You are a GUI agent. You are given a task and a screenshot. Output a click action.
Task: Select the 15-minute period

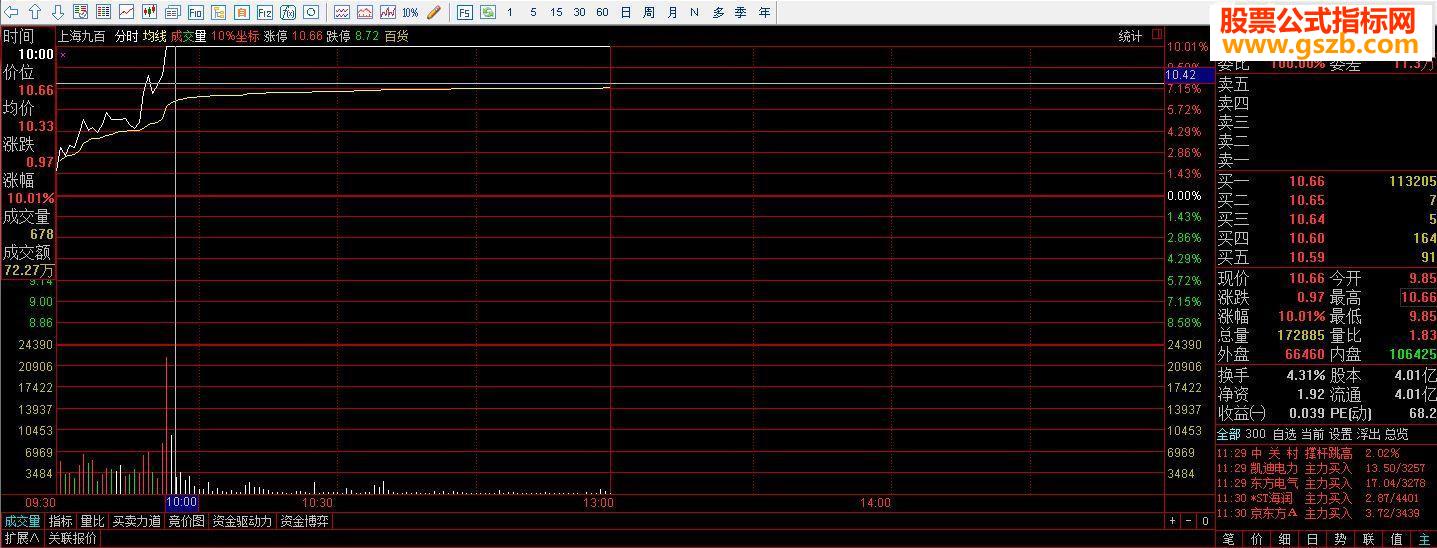[556, 12]
